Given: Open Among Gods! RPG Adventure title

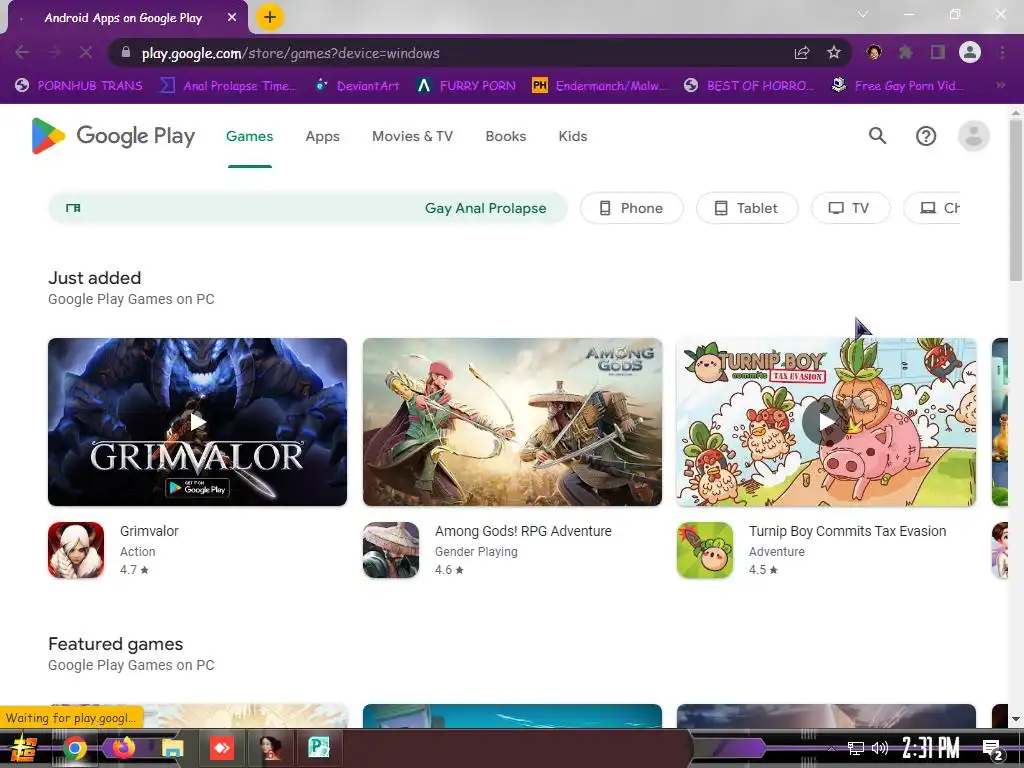Looking at the screenshot, I should point(523,531).
